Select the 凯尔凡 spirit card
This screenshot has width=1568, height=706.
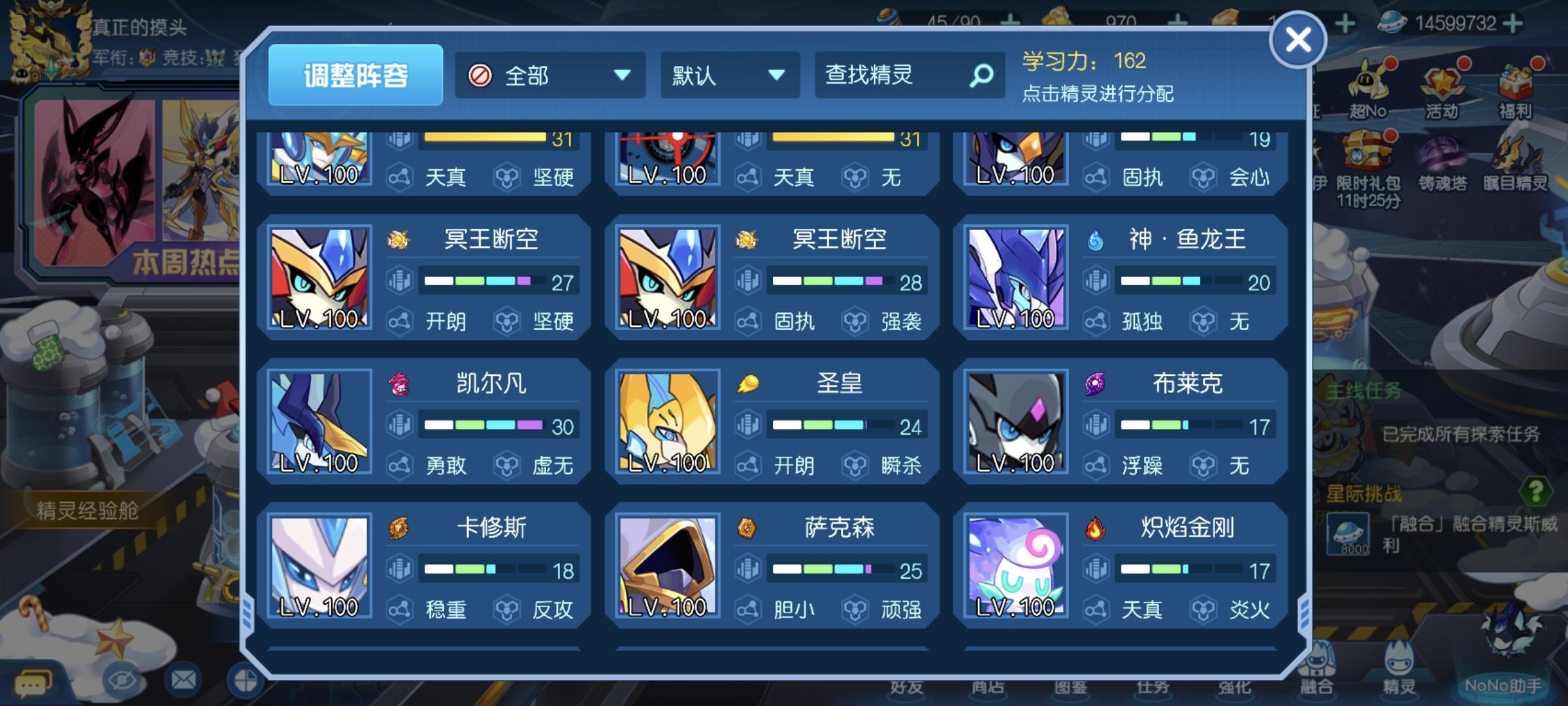click(x=424, y=422)
